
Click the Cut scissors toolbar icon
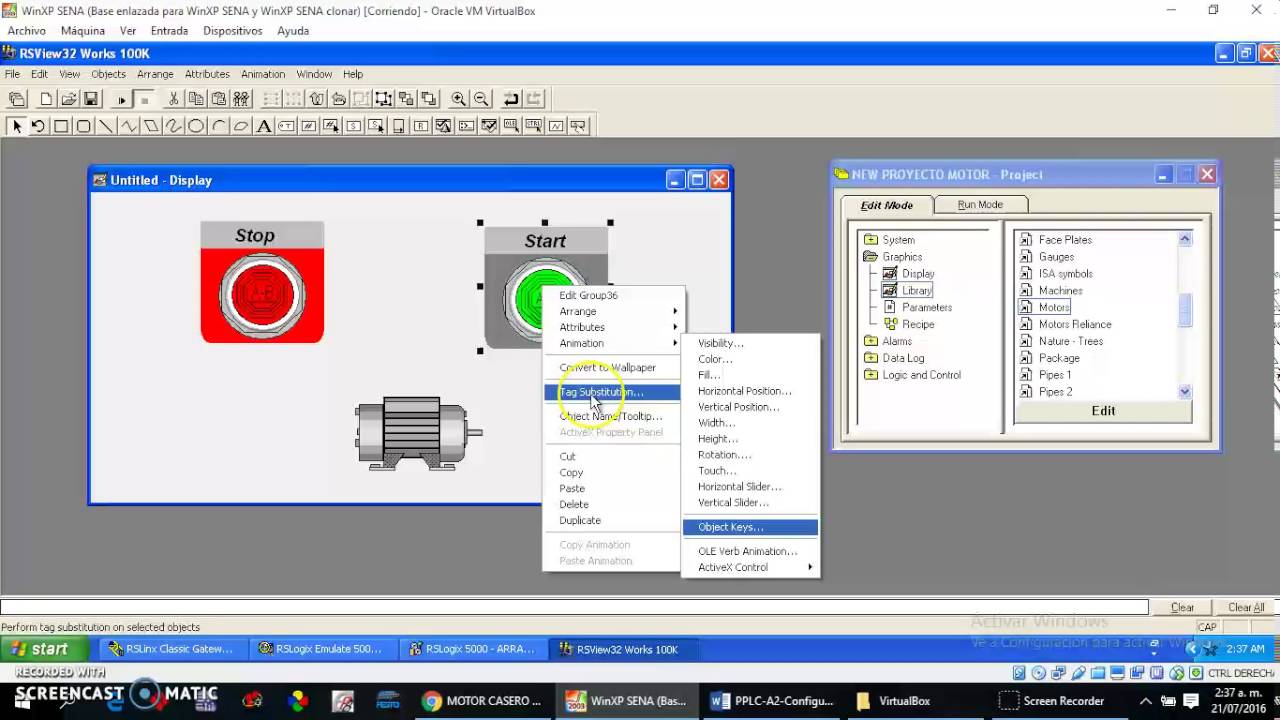coord(173,99)
